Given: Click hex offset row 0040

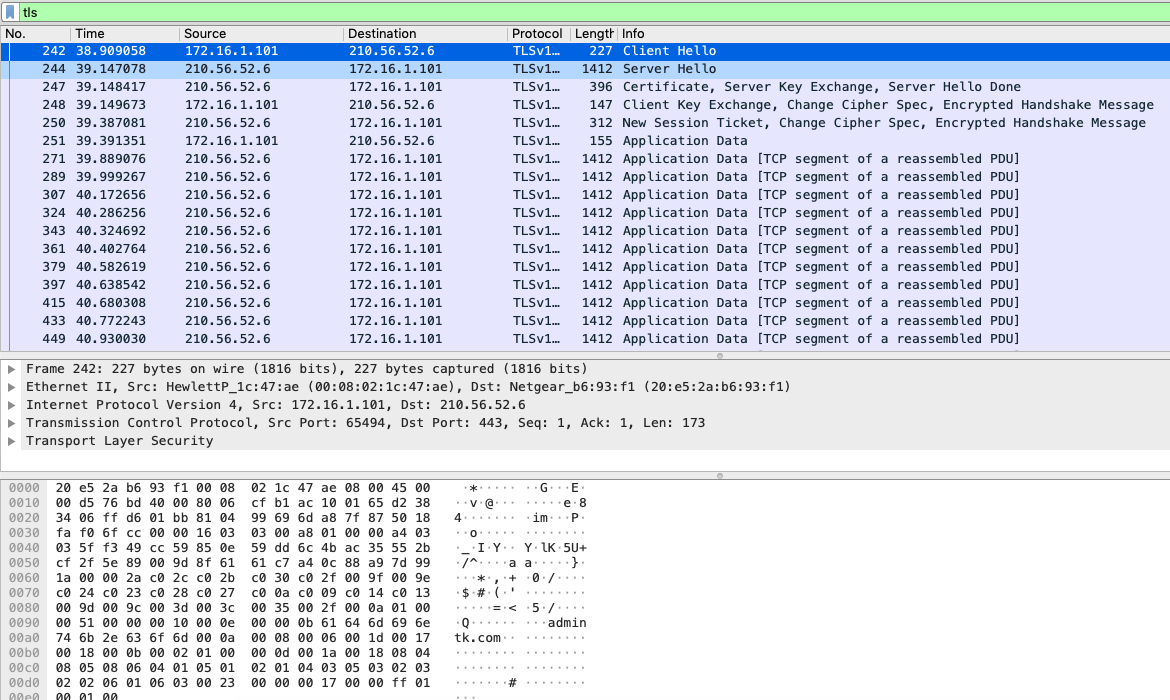Looking at the screenshot, I should coord(24,548).
